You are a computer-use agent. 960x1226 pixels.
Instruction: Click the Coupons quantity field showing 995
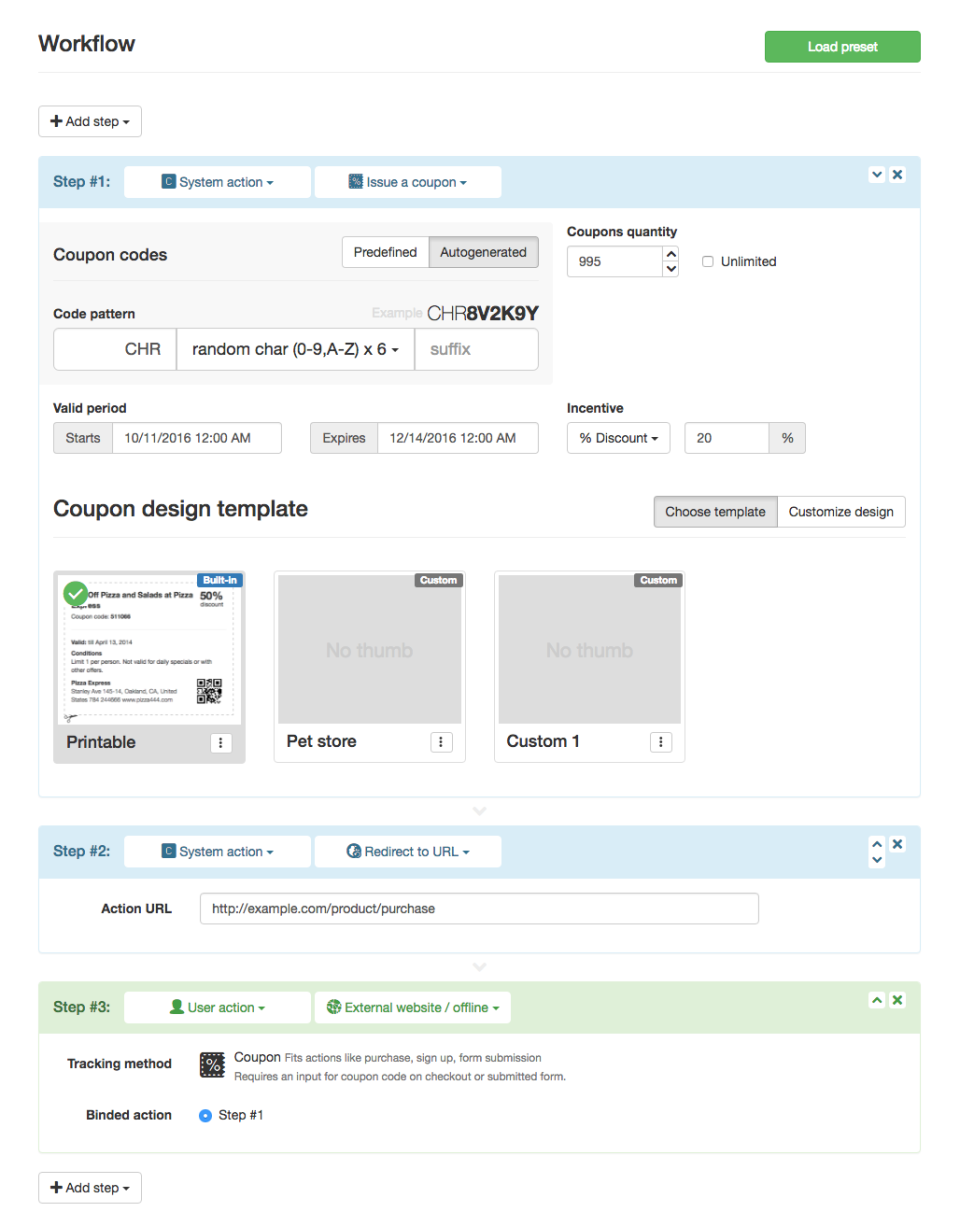tap(615, 262)
